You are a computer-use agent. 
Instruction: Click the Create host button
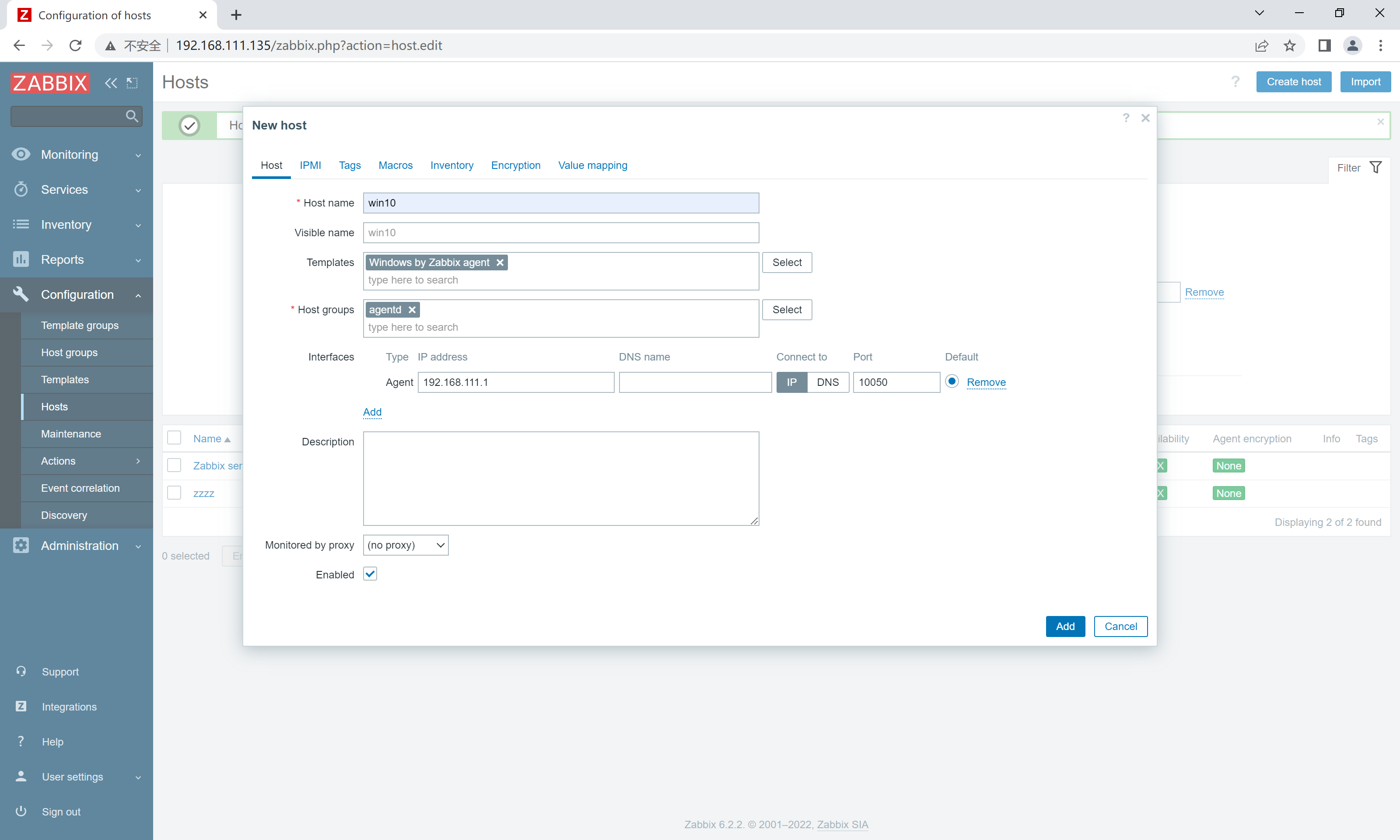point(1294,81)
